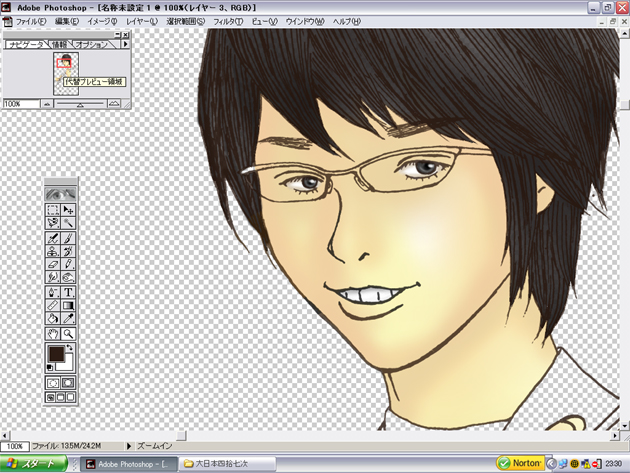The image size is (630, 473).
Task: Select the Eyedropper tool
Action: click(x=68, y=318)
